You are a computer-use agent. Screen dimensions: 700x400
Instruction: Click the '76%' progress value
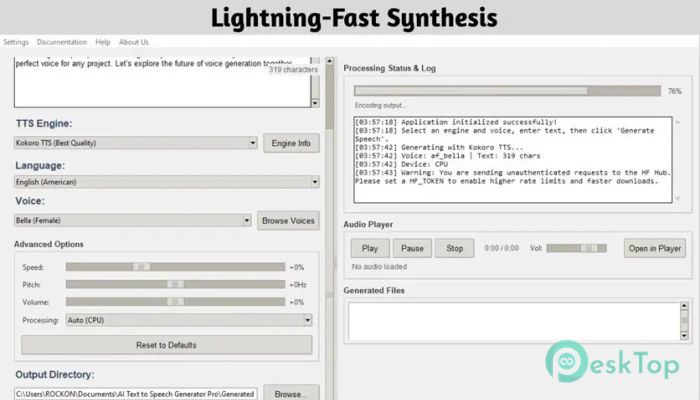[675, 91]
